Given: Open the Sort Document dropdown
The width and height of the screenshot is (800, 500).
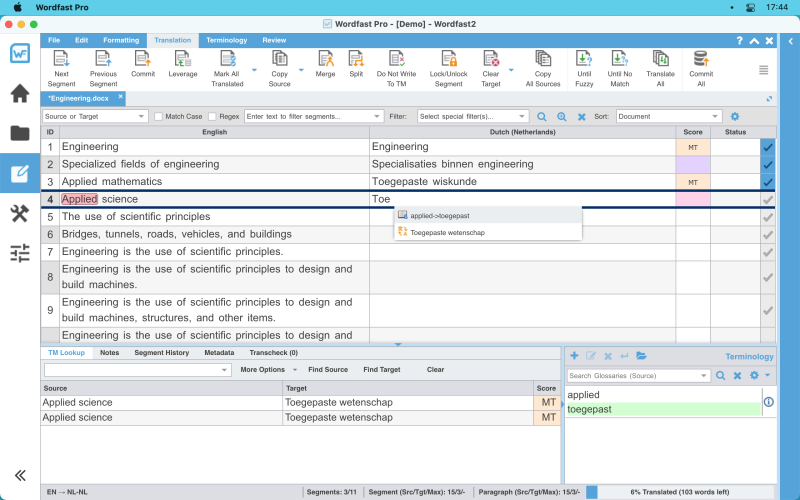Looking at the screenshot, I should tap(669, 116).
